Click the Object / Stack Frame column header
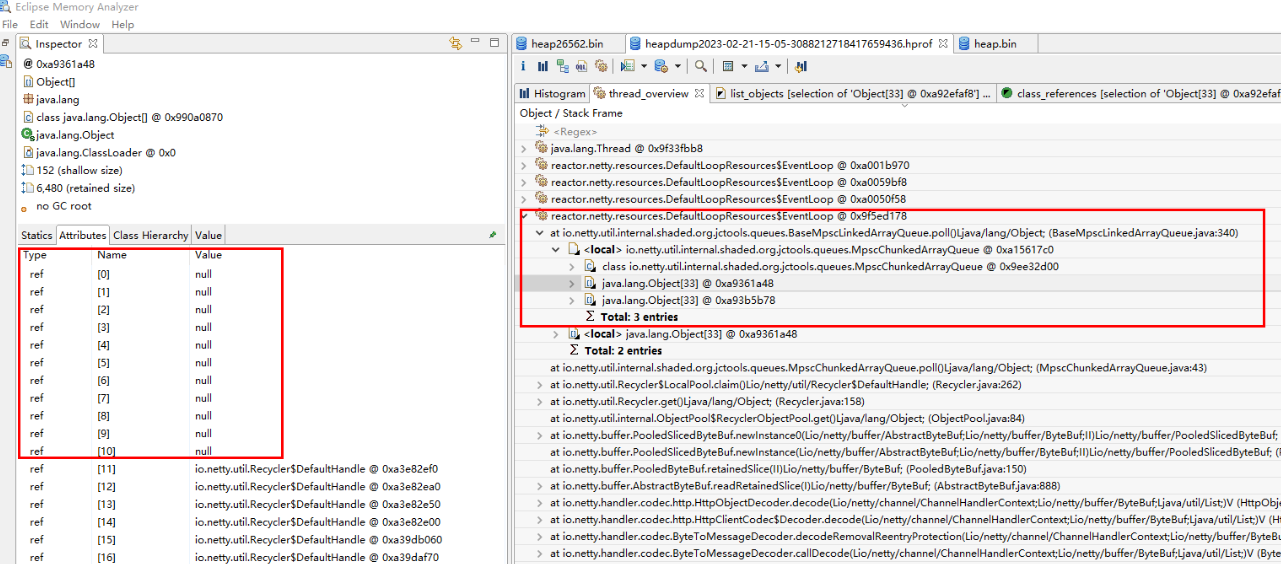Viewport: 1281px width, 564px height. (x=570, y=113)
